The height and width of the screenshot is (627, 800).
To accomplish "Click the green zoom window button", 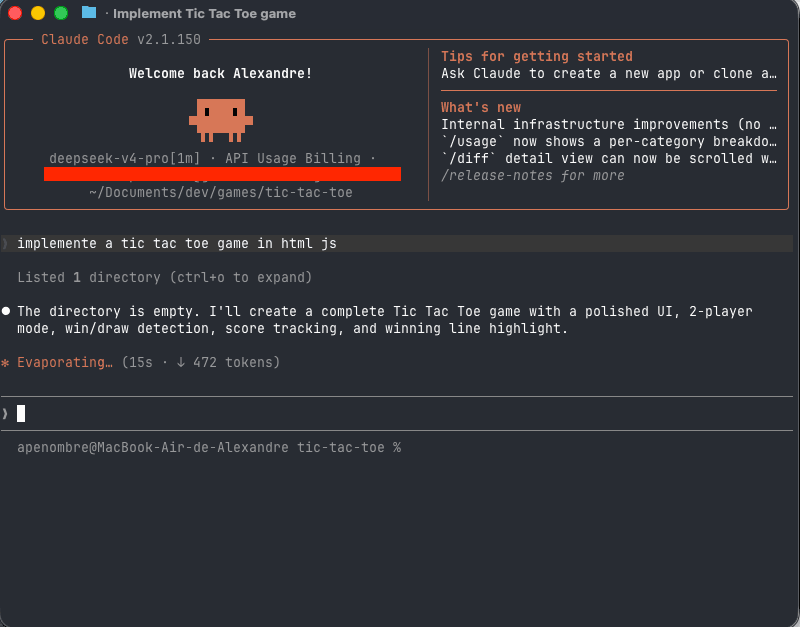I will 61,13.
